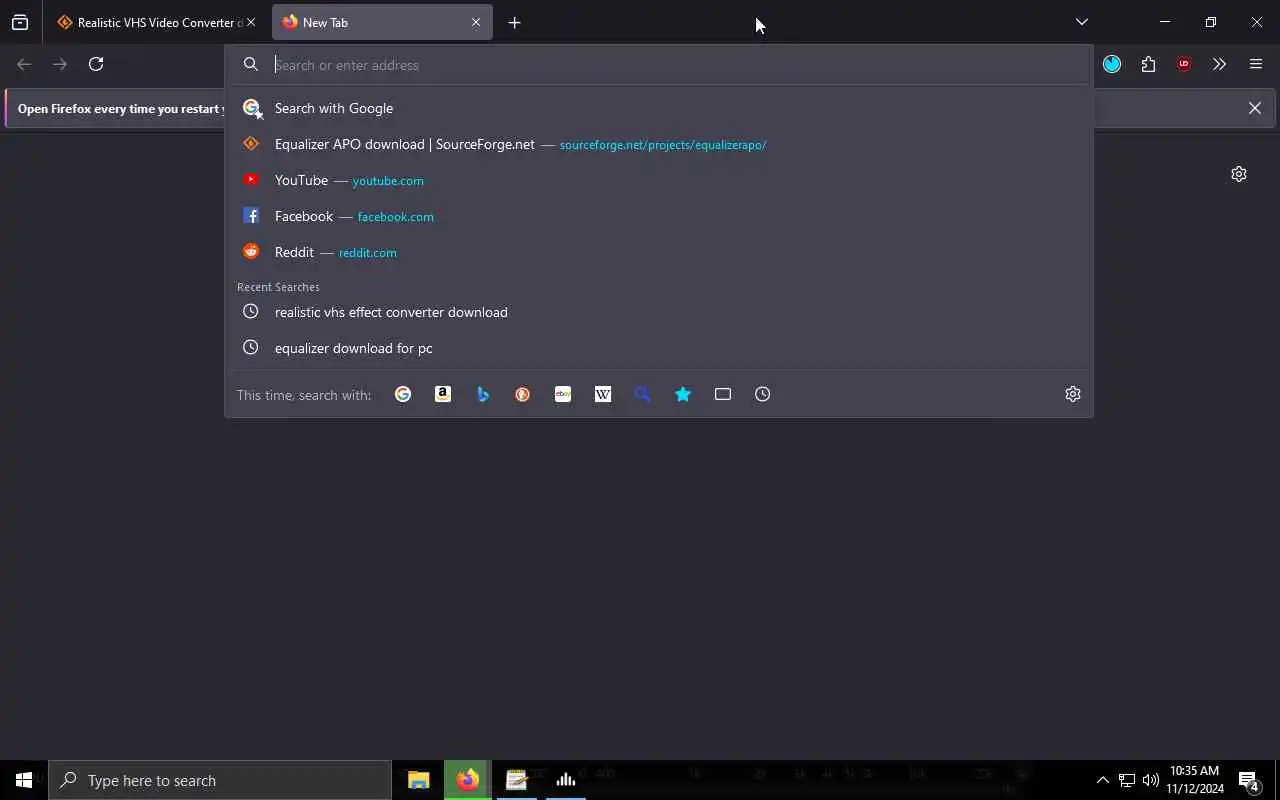
Task: Close the New Tab tab
Action: (x=476, y=22)
